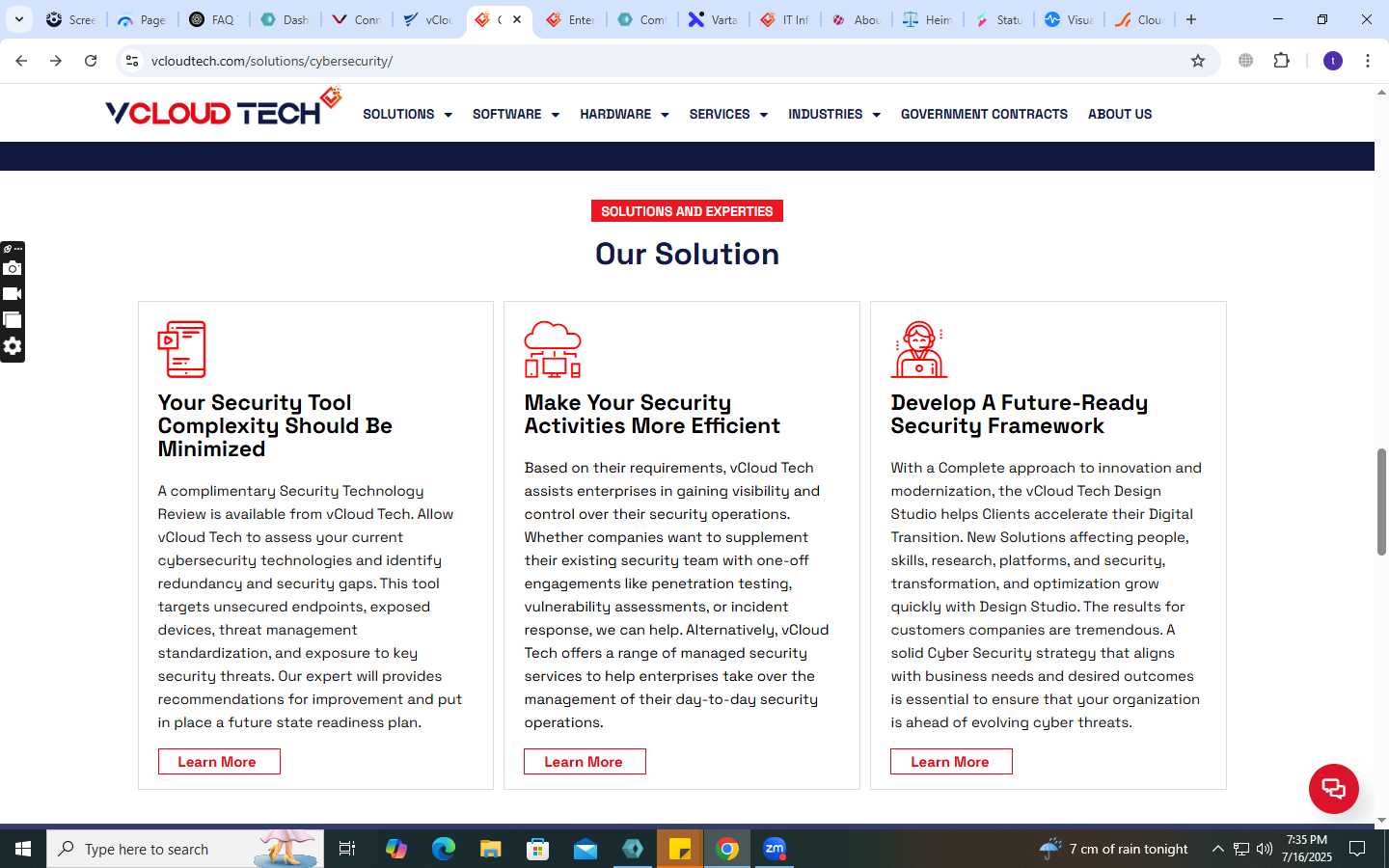
Task: Open ABOUT US page
Action: [1120, 114]
